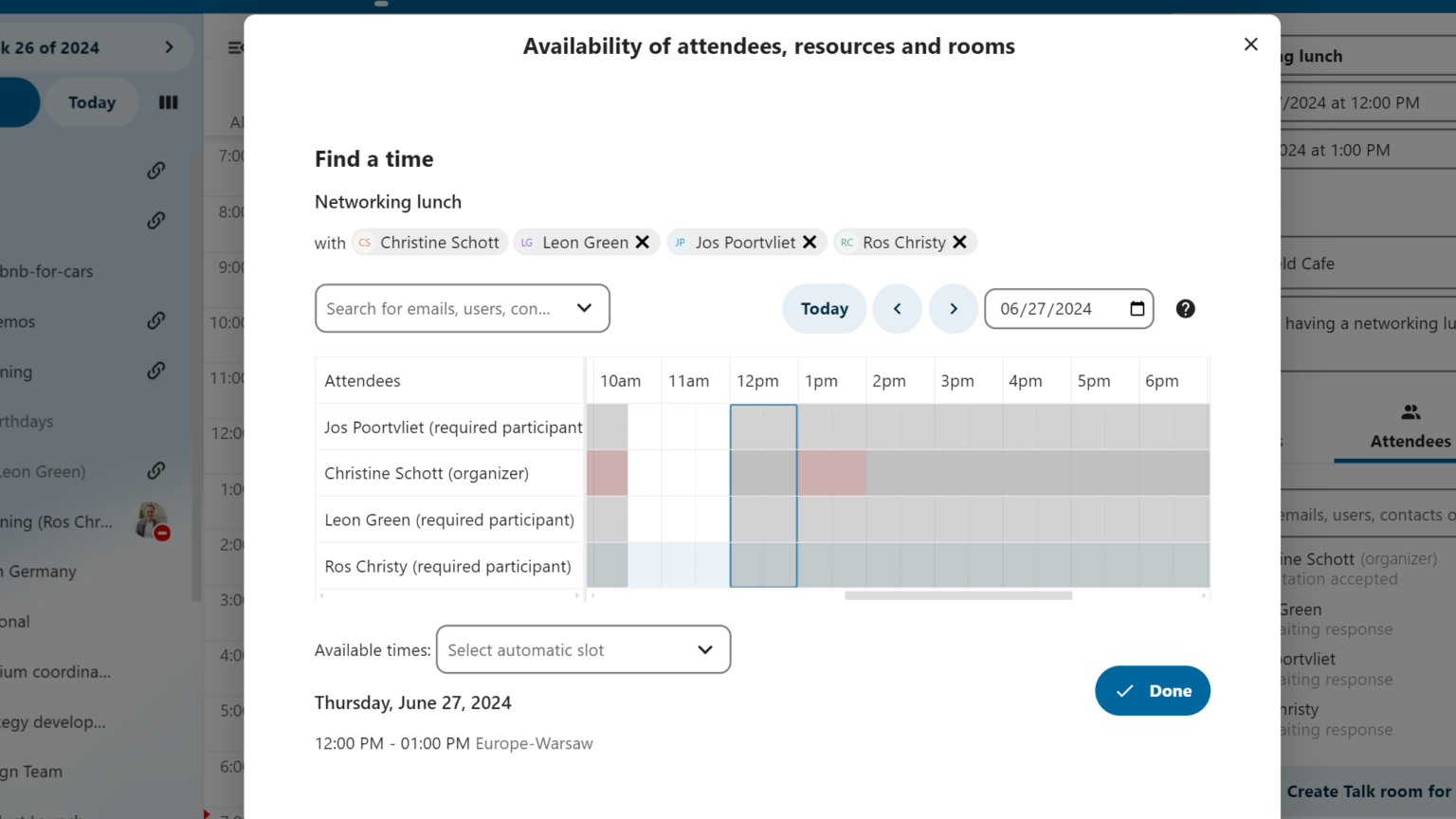The width and height of the screenshot is (1456, 819).
Task: Switch to the Attendees tab
Action: click(x=1410, y=441)
